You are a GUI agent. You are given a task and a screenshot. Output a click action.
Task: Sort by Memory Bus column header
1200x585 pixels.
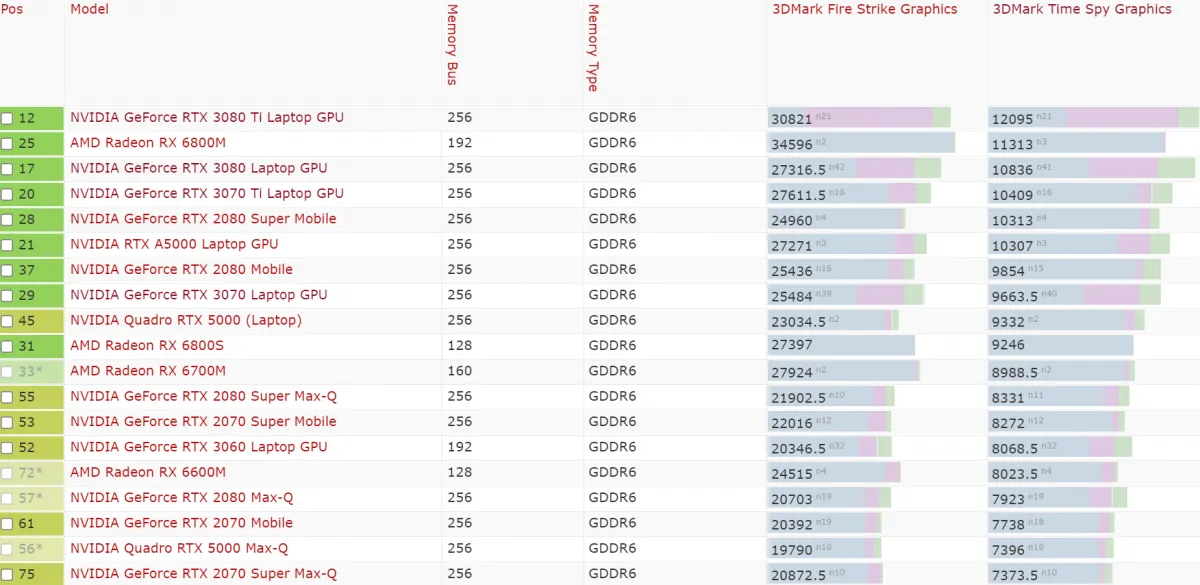coord(452,45)
